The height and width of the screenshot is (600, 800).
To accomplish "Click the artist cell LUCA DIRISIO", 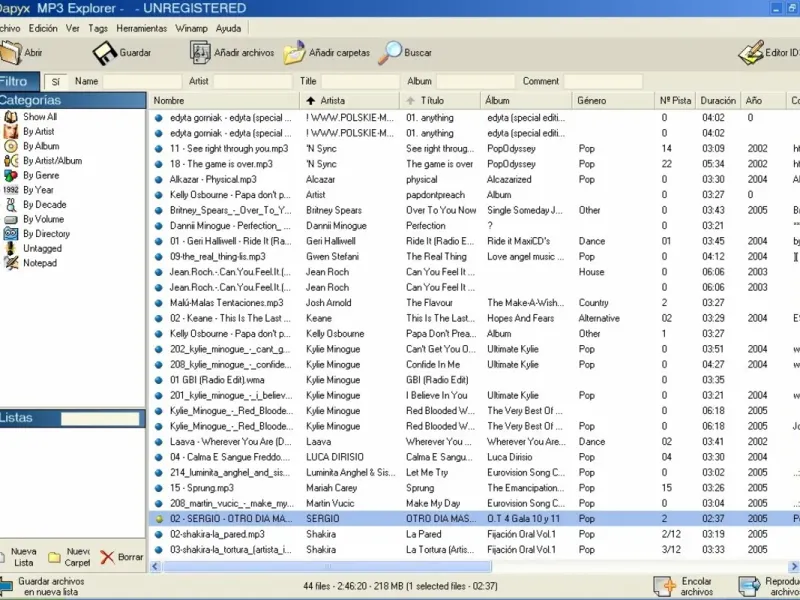I will pyautogui.click(x=335, y=457).
